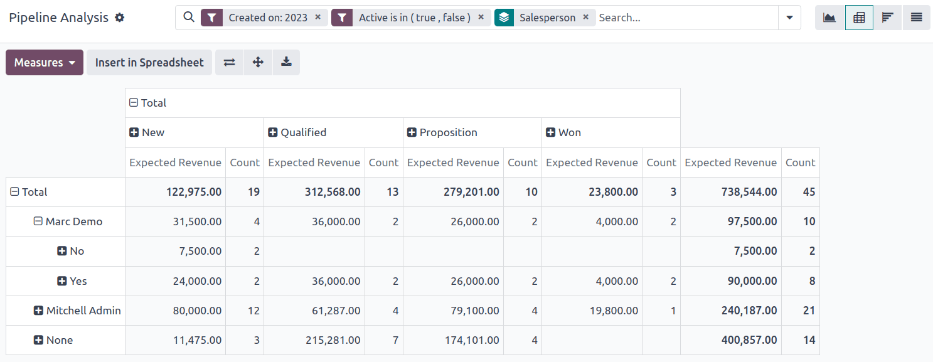Screen dimensions: 933x362
Task: Open the Measures dropdown
Action: pos(45,63)
